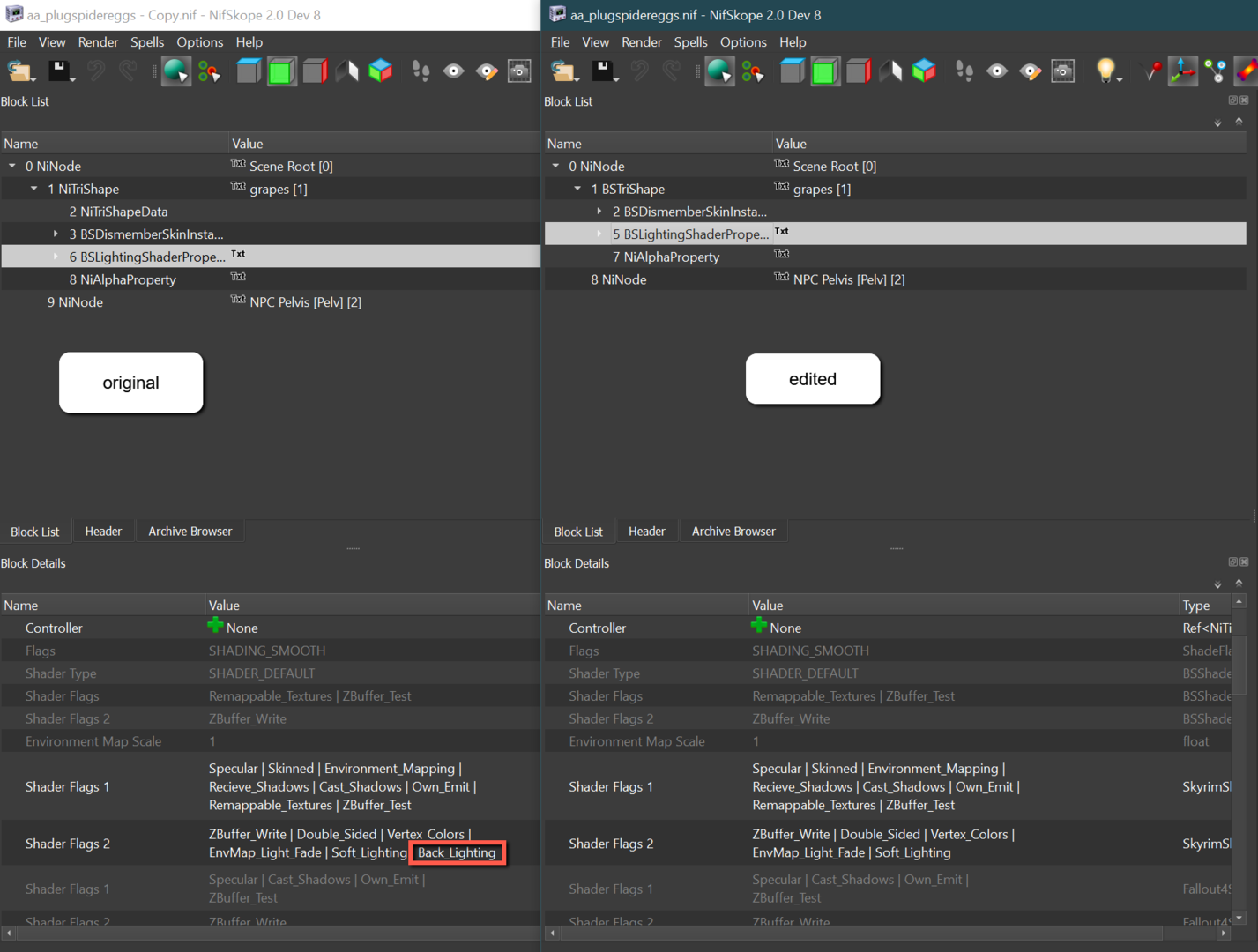Toggle green Front view cube in Copy.nif window

click(281, 71)
